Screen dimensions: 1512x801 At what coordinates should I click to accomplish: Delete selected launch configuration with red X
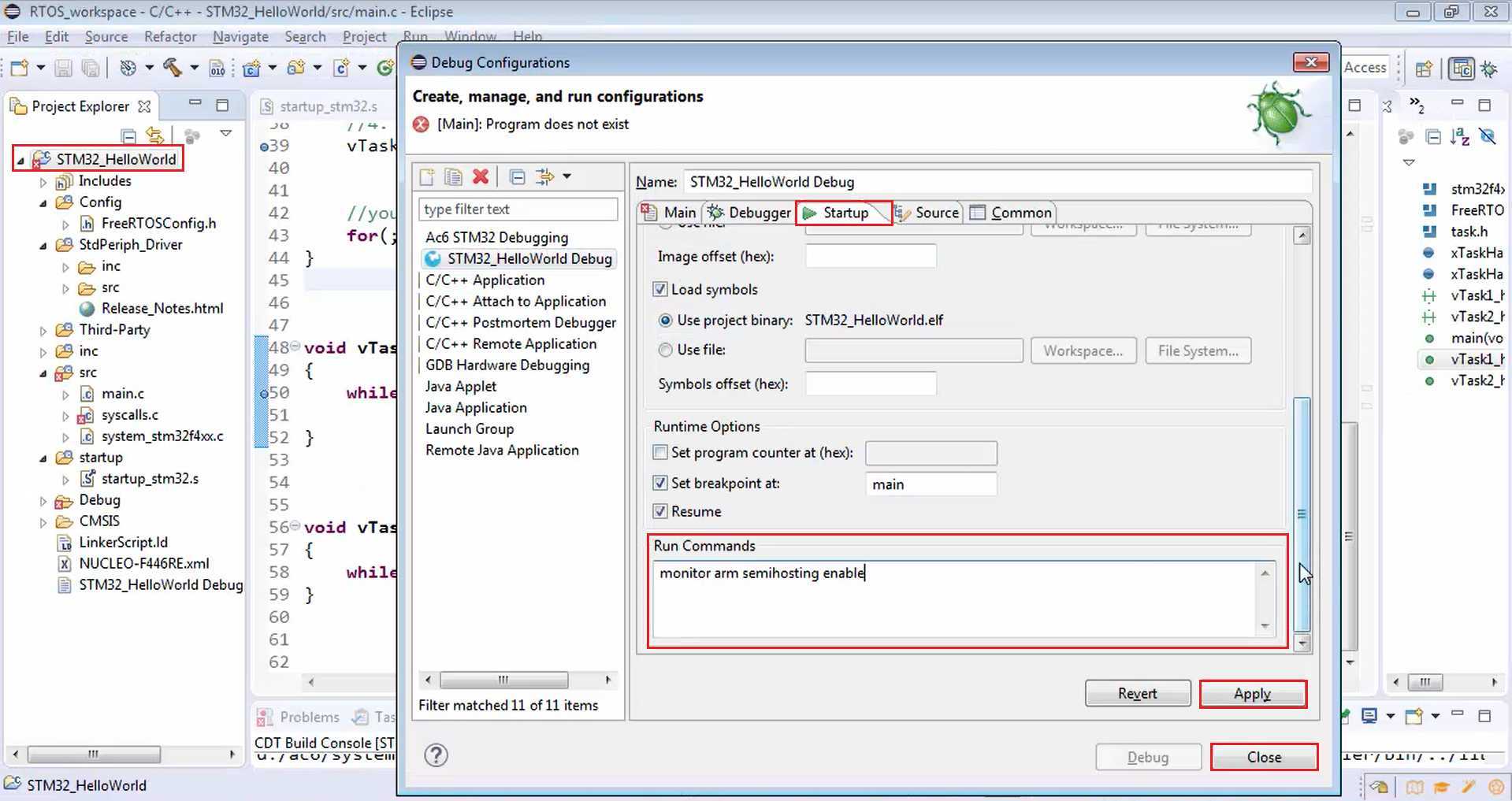(x=481, y=176)
